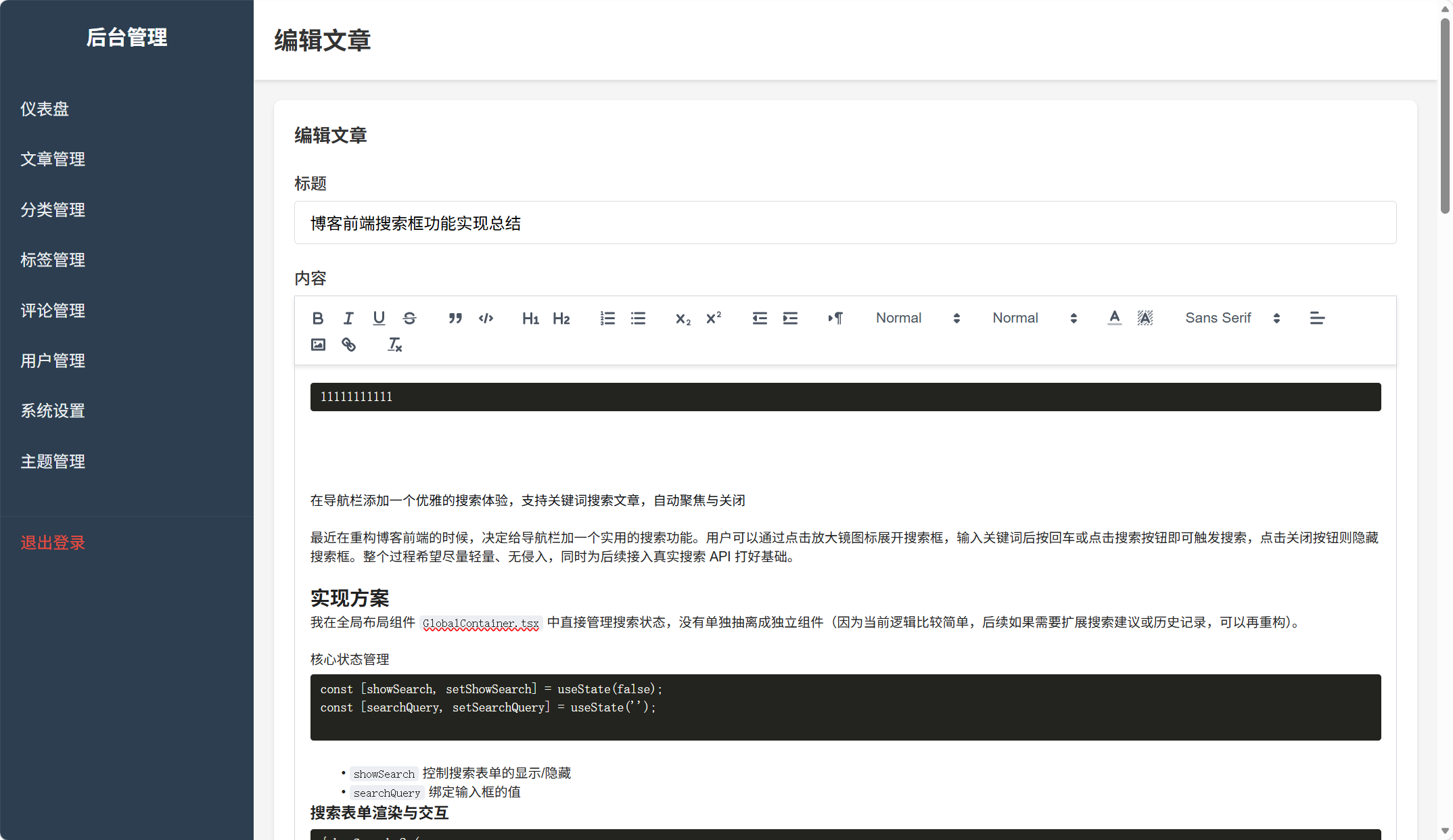Apply Heading 1 style
This screenshot has width=1453, height=840.
coord(530,318)
